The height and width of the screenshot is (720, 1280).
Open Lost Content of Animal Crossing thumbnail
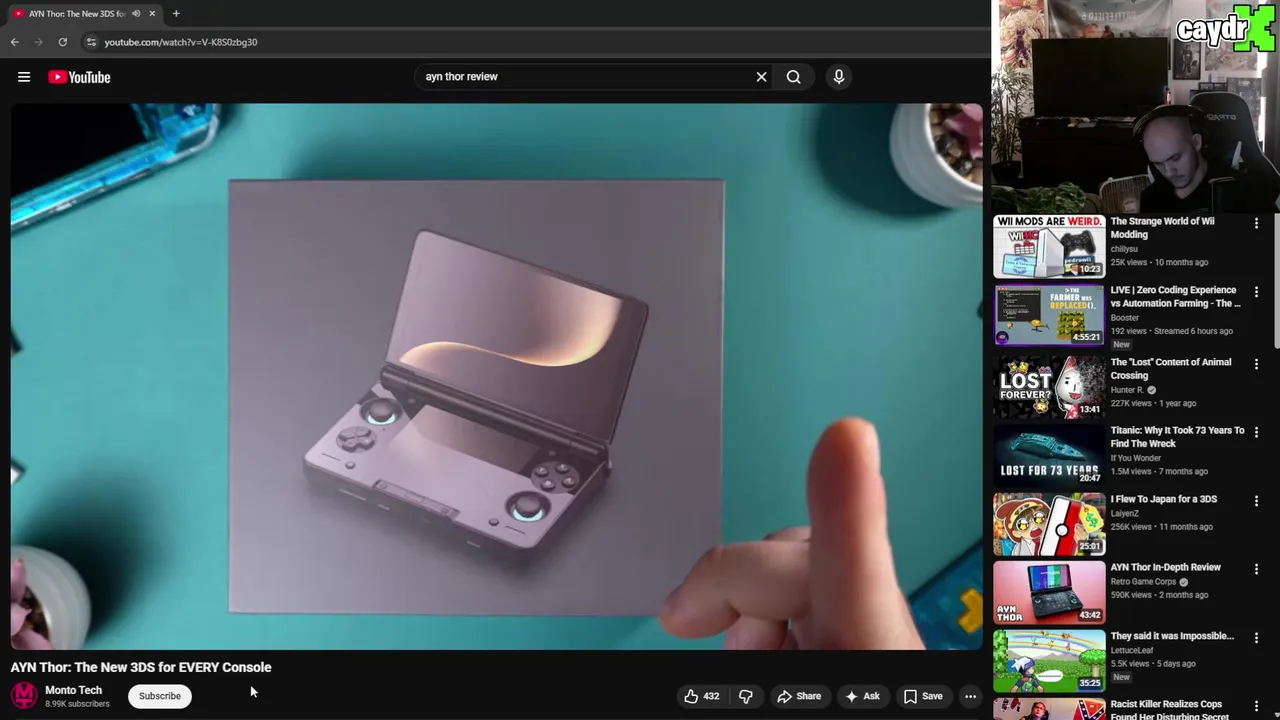(x=1049, y=386)
